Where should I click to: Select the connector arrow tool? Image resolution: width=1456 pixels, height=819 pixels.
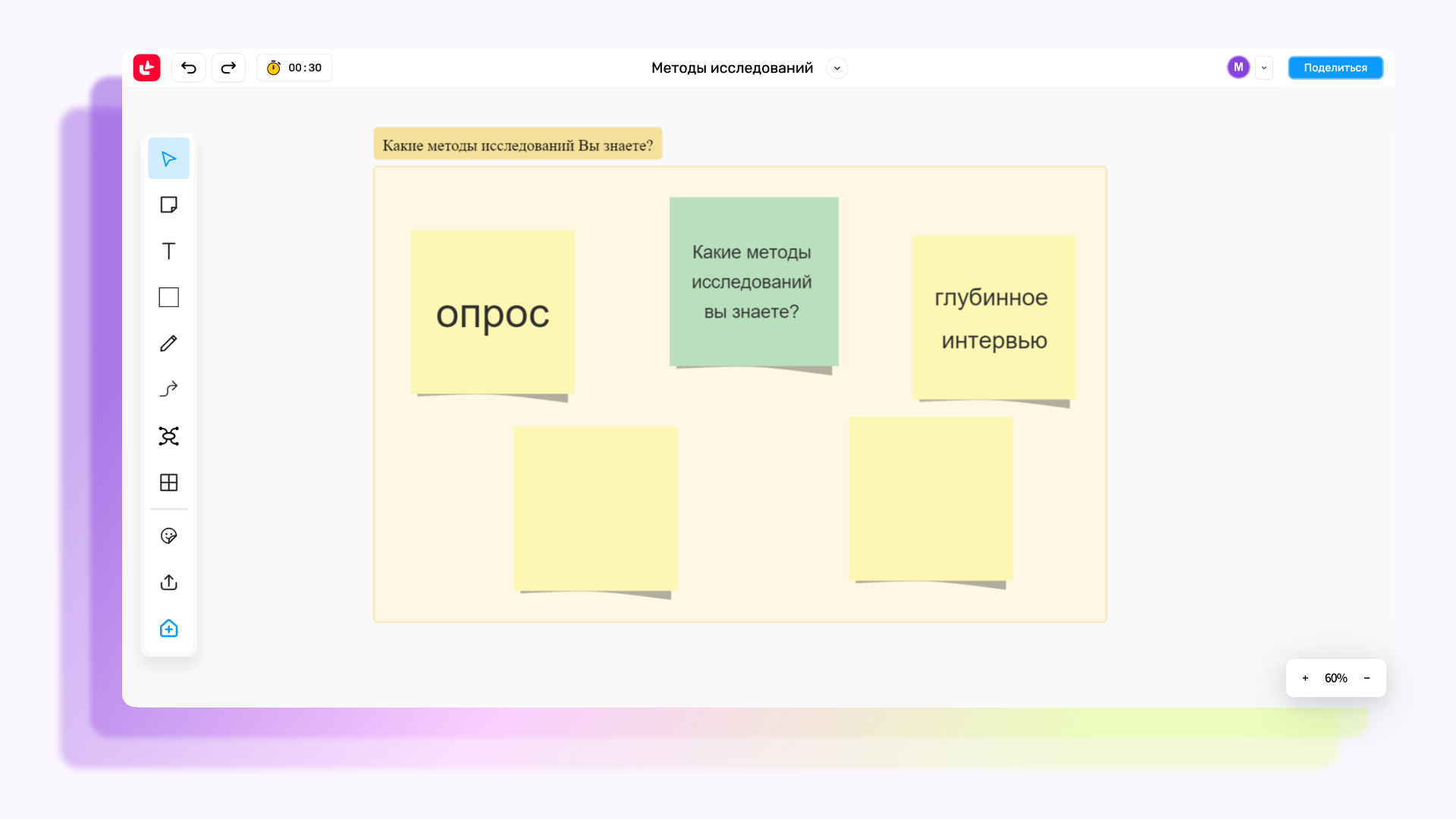coord(168,390)
